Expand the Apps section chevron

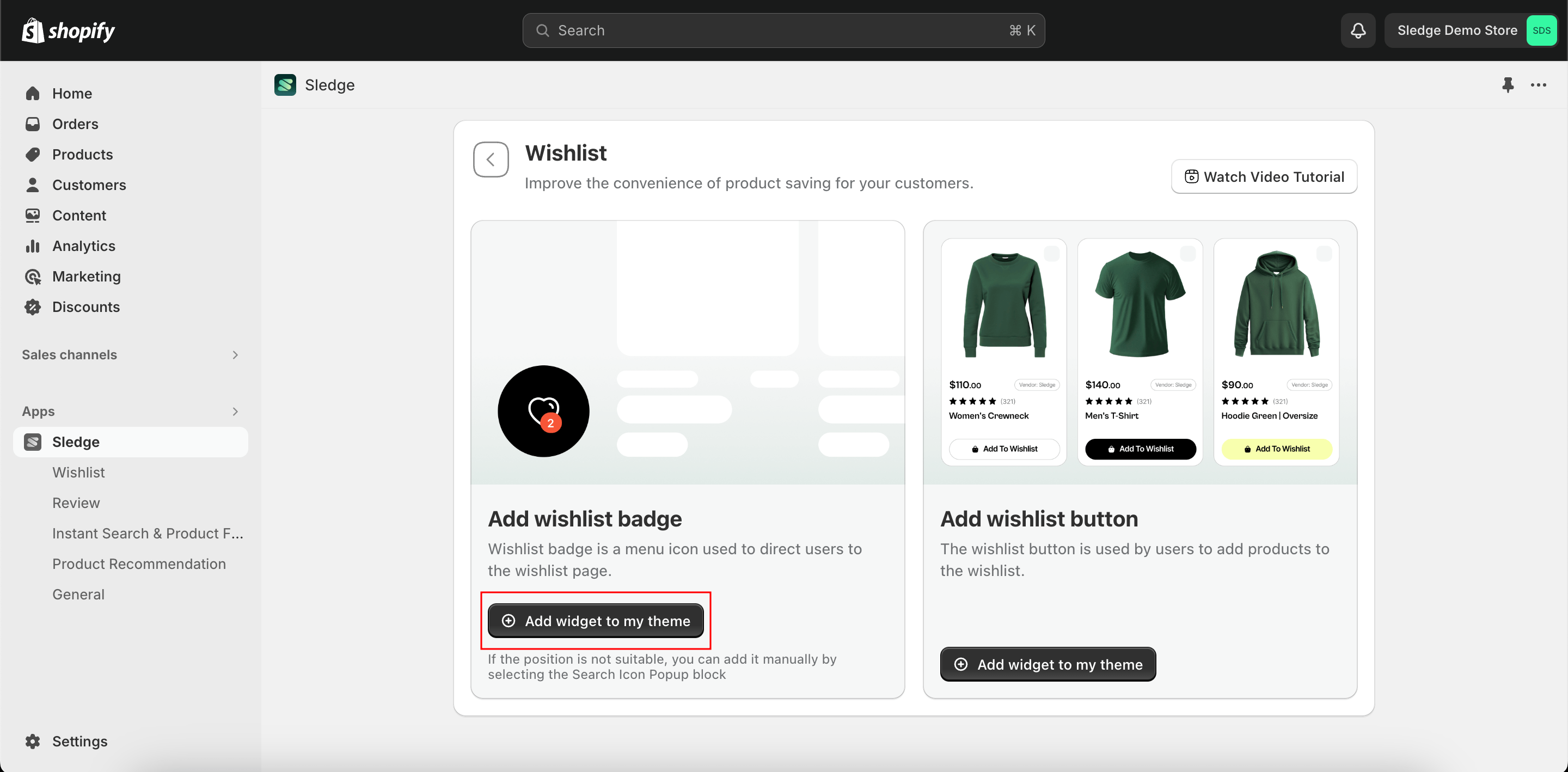tap(235, 412)
